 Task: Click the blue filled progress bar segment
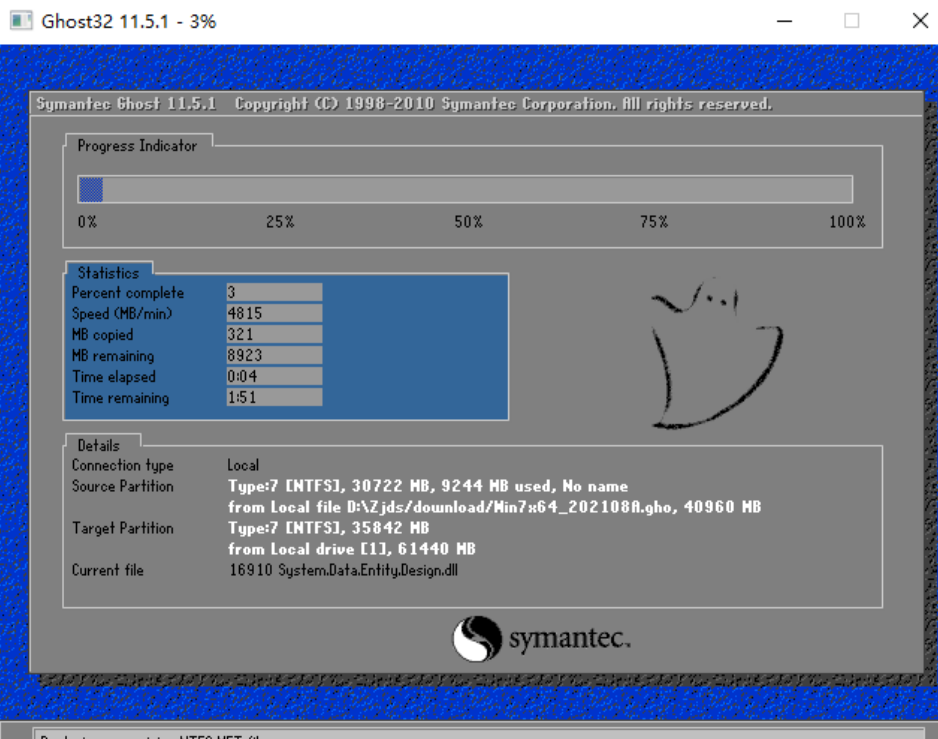[x=91, y=190]
